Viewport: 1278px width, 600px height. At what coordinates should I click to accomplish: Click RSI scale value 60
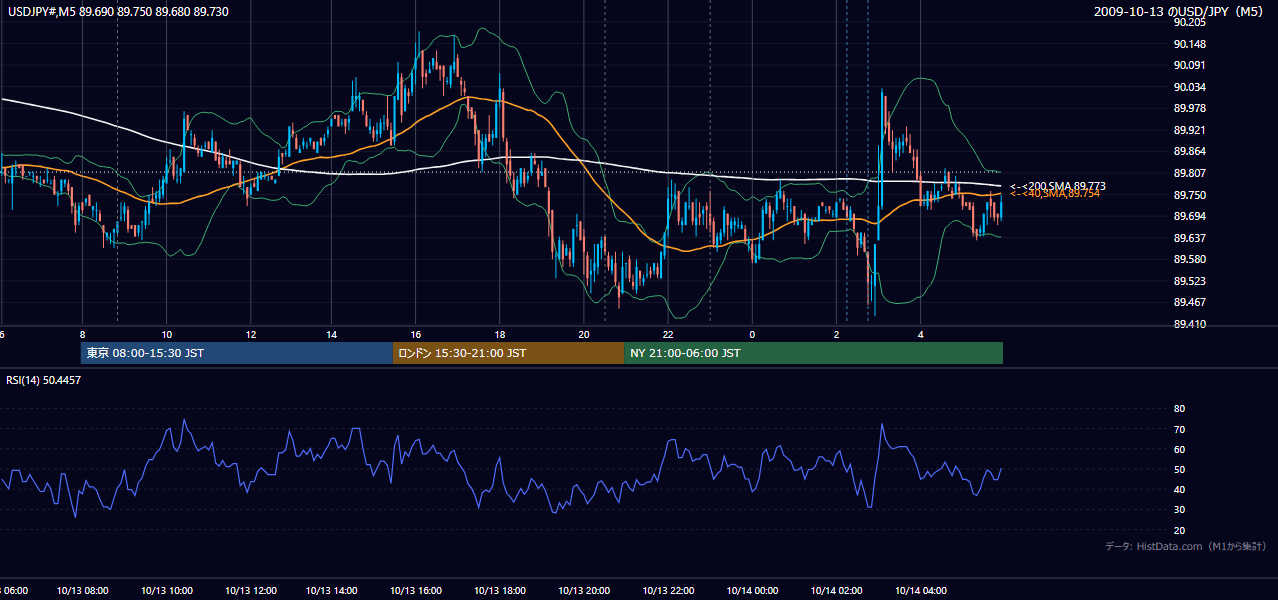[1179, 450]
